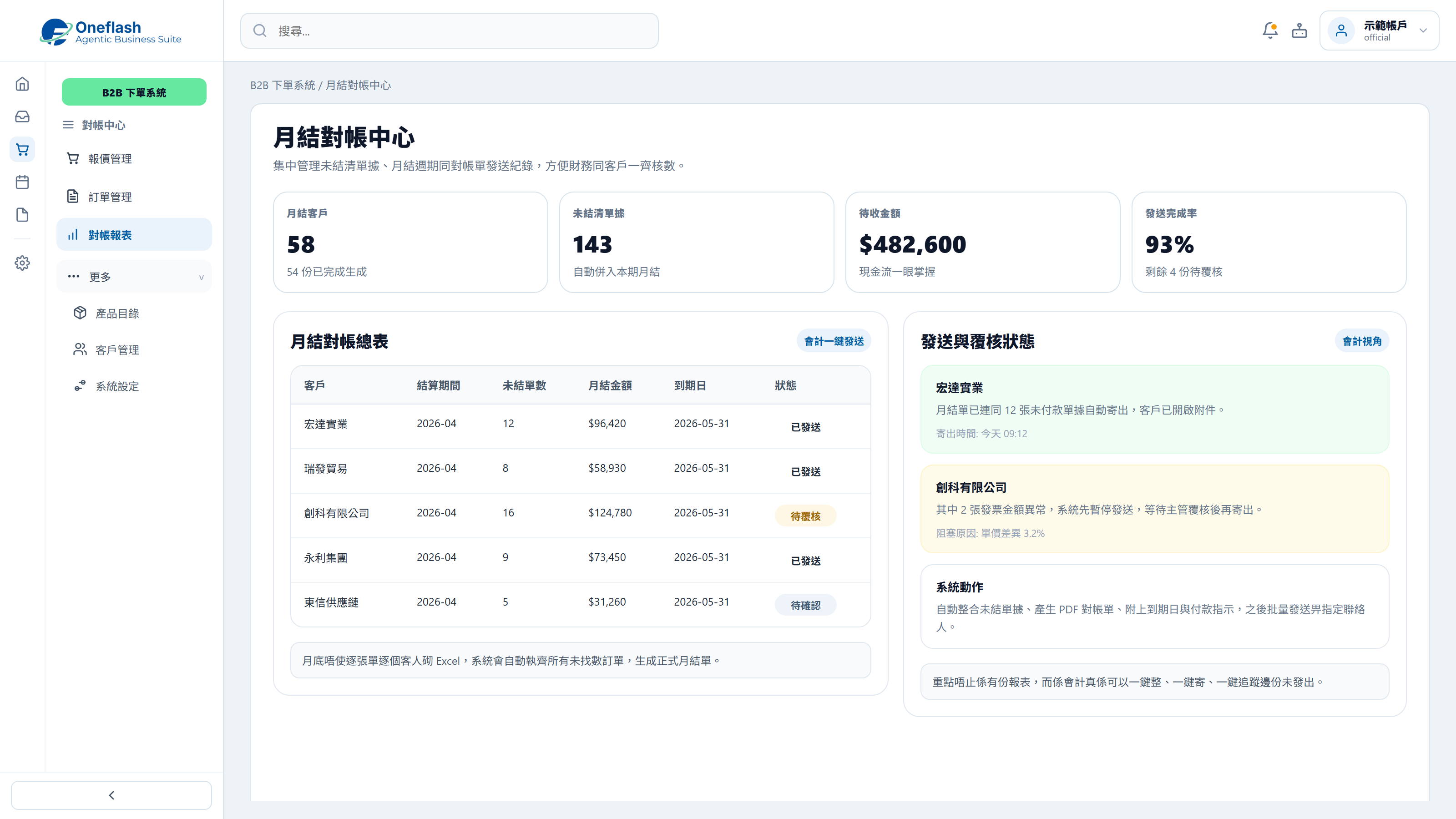Click the 會計一鍵發送 button
The height and width of the screenshot is (819, 1456).
tap(834, 341)
